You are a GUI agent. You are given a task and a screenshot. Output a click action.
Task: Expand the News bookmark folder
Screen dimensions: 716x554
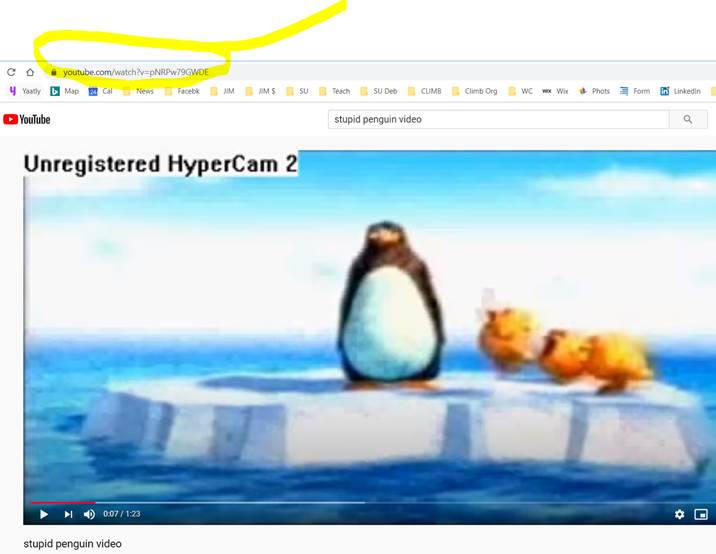pyautogui.click(x=139, y=91)
